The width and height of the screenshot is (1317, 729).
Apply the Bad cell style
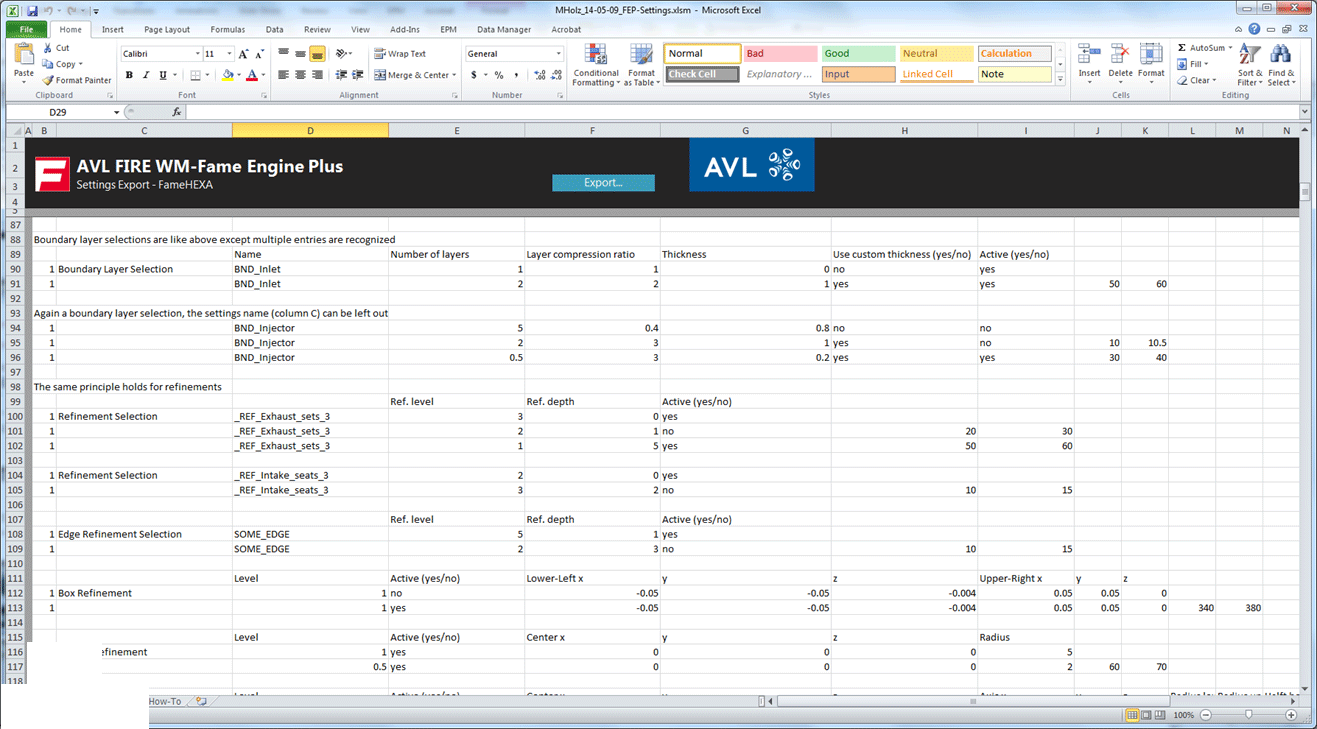tap(780, 54)
